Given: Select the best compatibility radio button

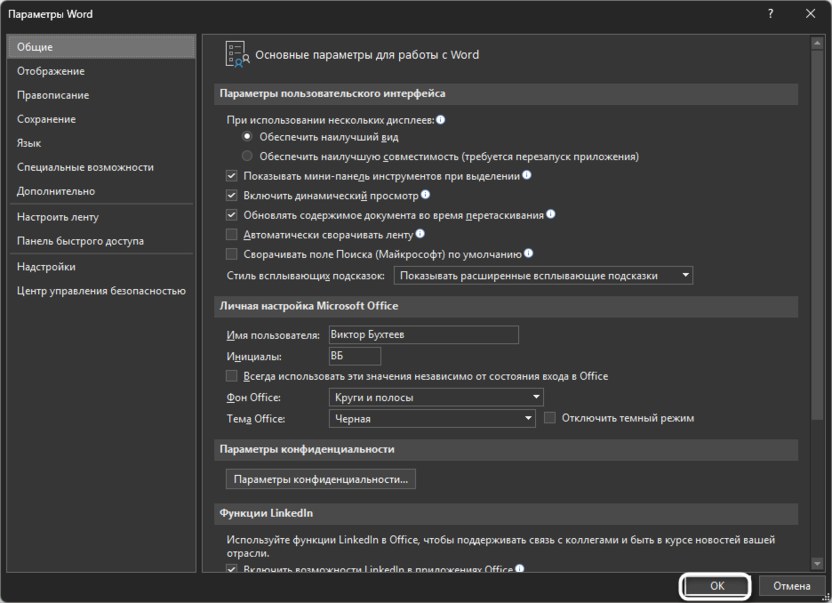Looking at the screenshot, I should [246, 157].
